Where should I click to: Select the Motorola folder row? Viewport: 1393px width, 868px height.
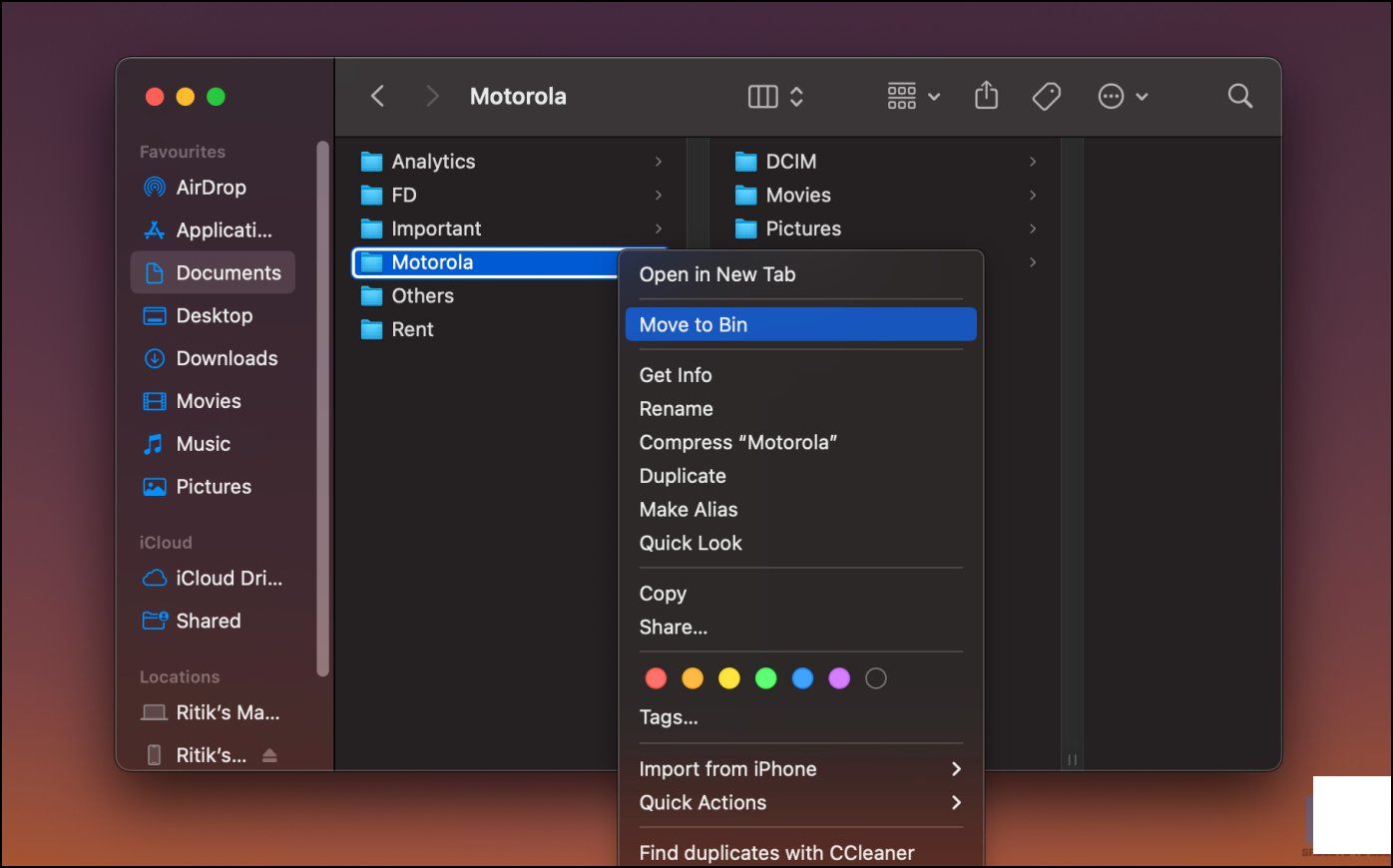[x=486, y=262]
